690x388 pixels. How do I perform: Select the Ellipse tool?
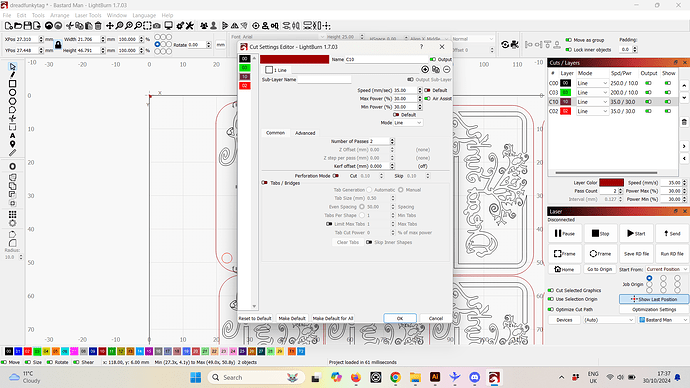tap(12, 92)
